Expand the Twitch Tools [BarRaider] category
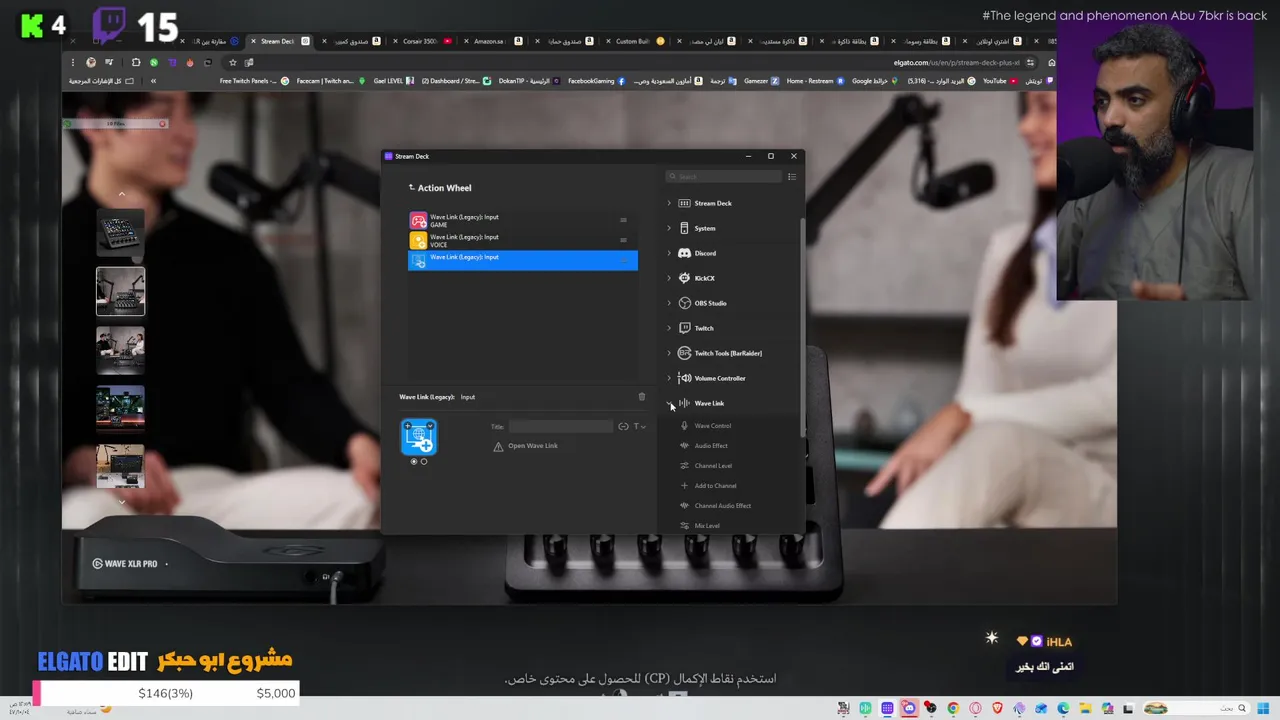The height and width of the screenshot is (720, 1280). click(669, 353)
